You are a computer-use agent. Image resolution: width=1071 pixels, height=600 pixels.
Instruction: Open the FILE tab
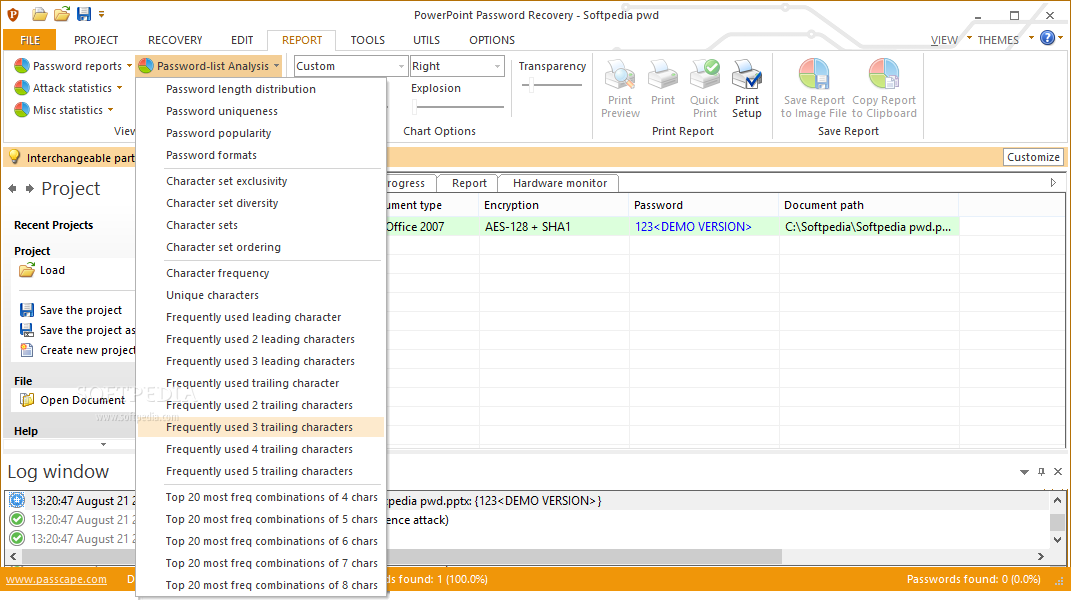(29, 40)
